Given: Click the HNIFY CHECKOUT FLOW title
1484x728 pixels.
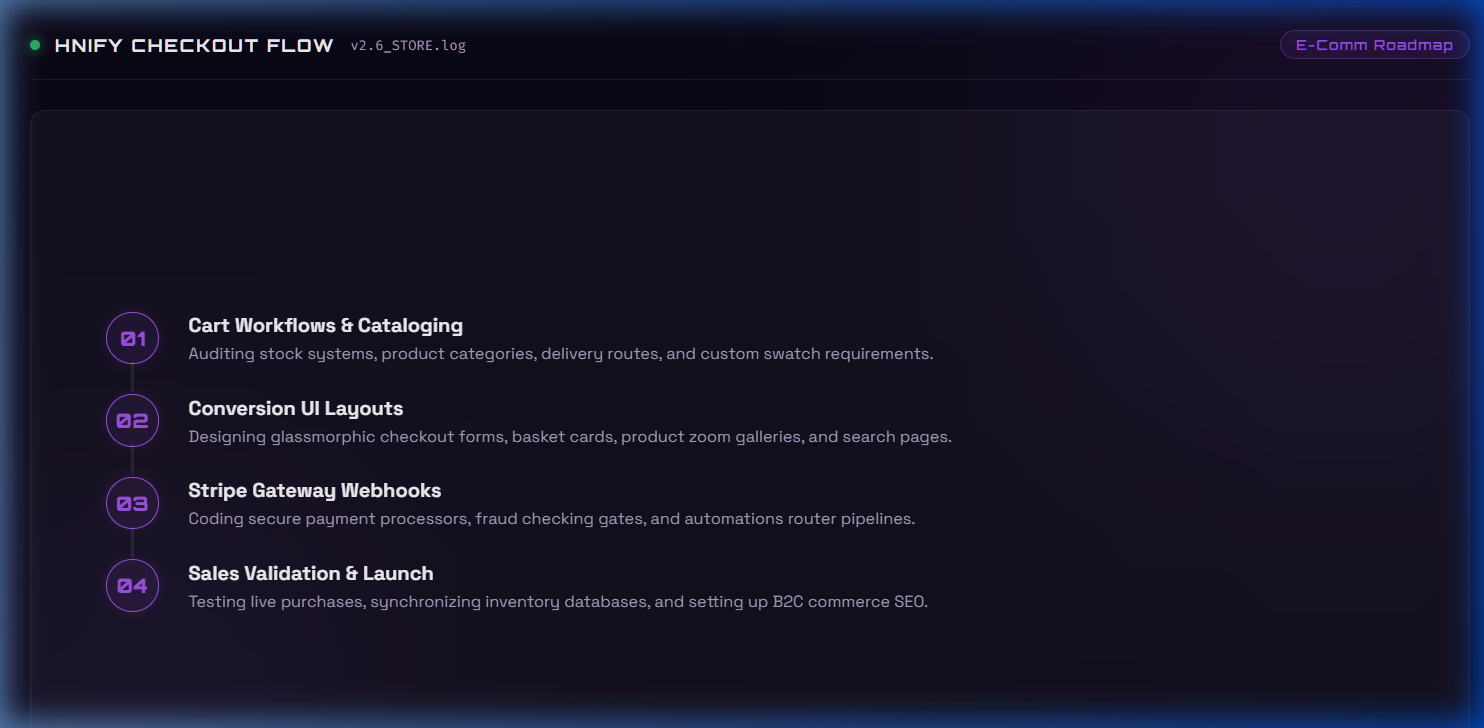Looking at the screenshot, I should (194, 45).
